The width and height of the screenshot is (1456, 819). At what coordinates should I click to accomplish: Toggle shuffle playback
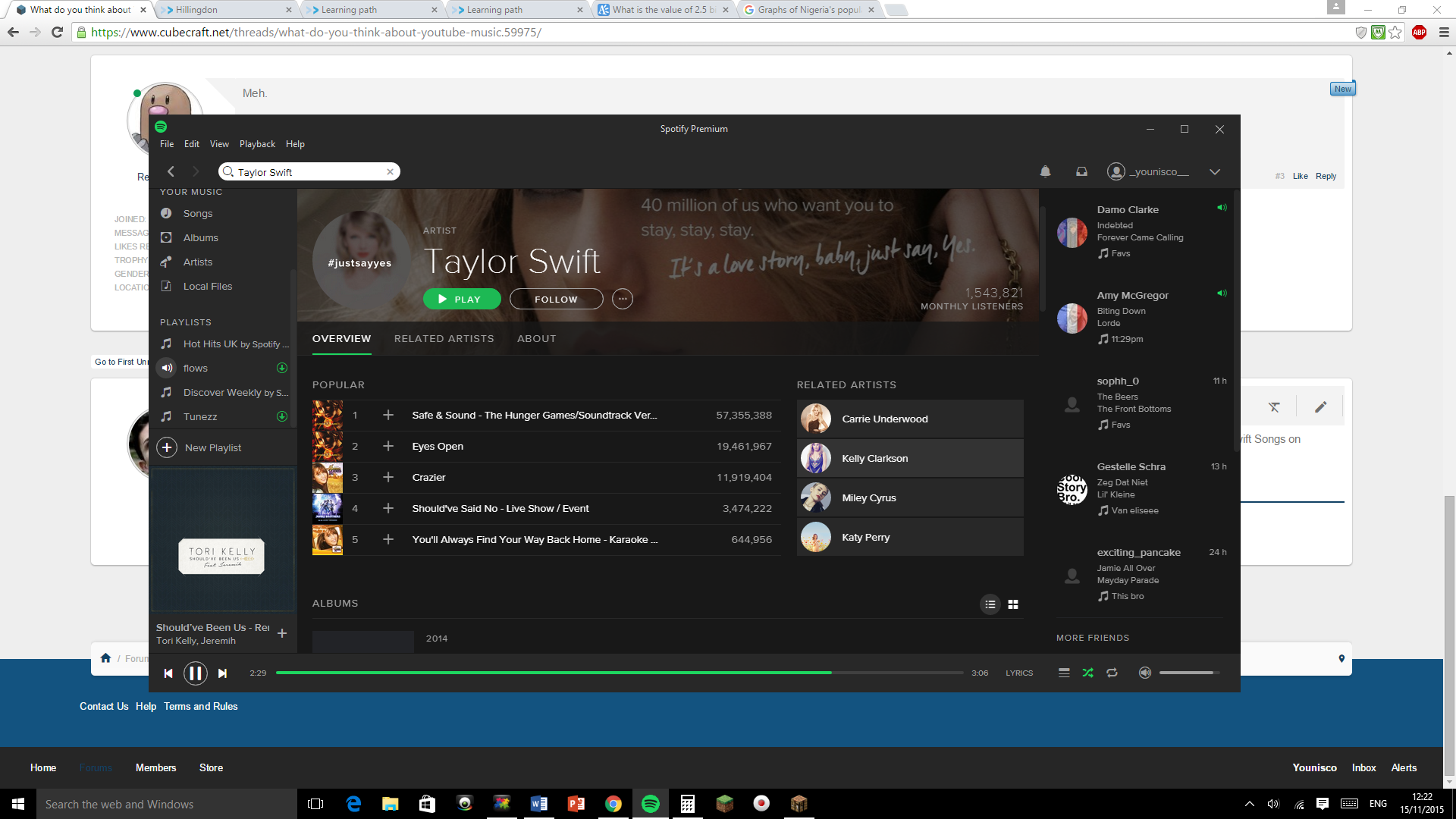(1087, 673)
